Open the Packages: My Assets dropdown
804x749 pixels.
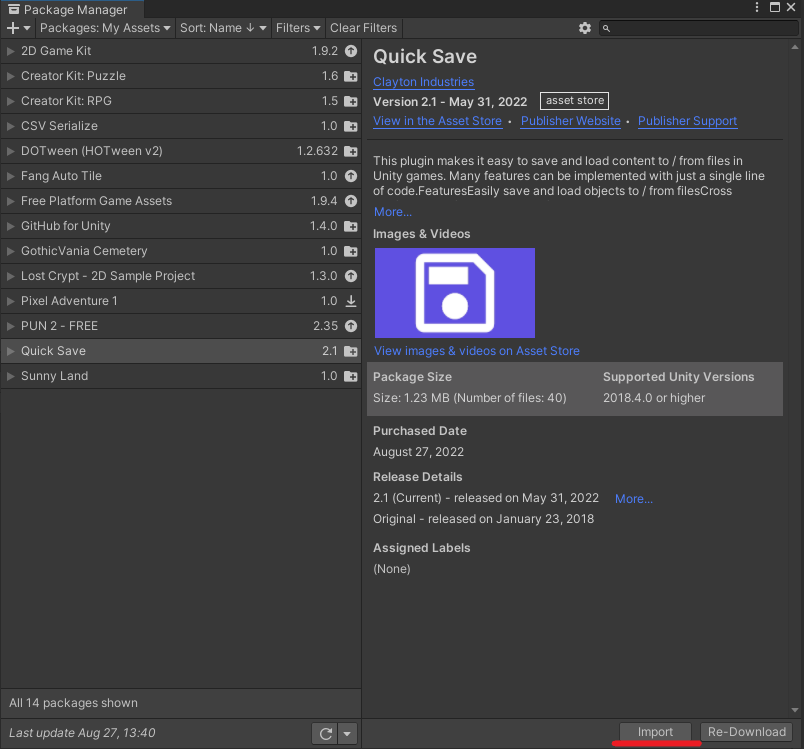pyautogui.click(x=105, y=28)
